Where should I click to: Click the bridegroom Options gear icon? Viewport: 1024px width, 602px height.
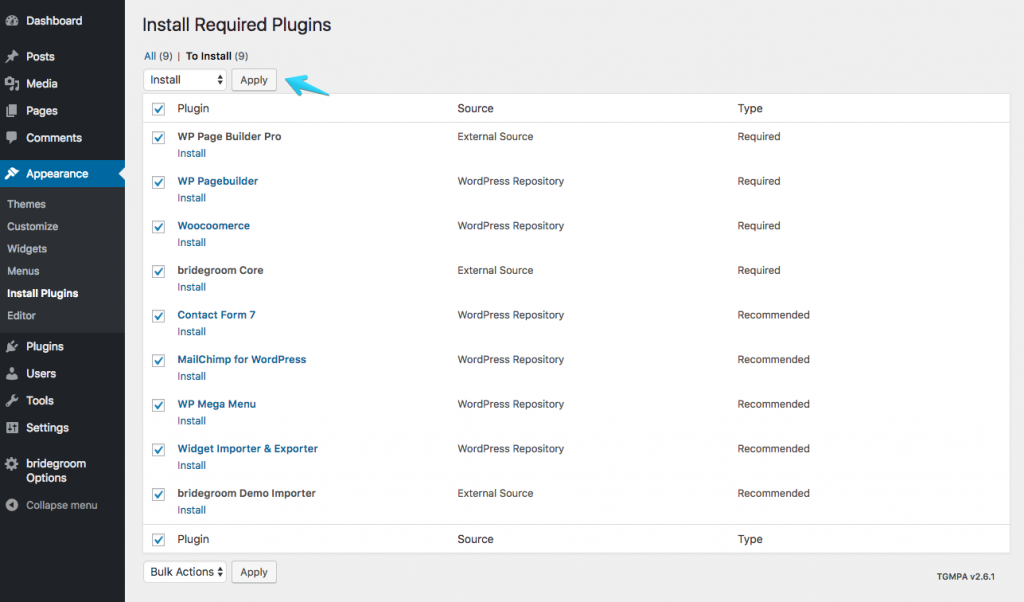tap(12, 464)
